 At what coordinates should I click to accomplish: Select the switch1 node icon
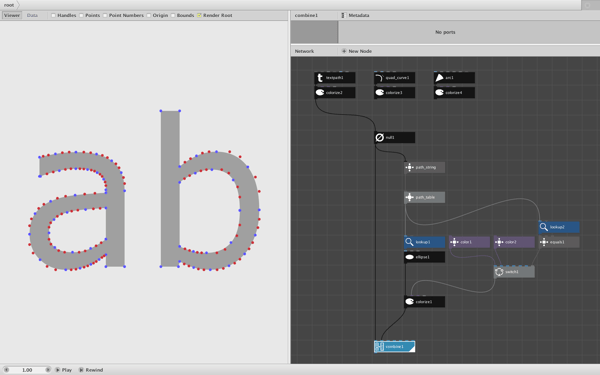coord(499,272)
